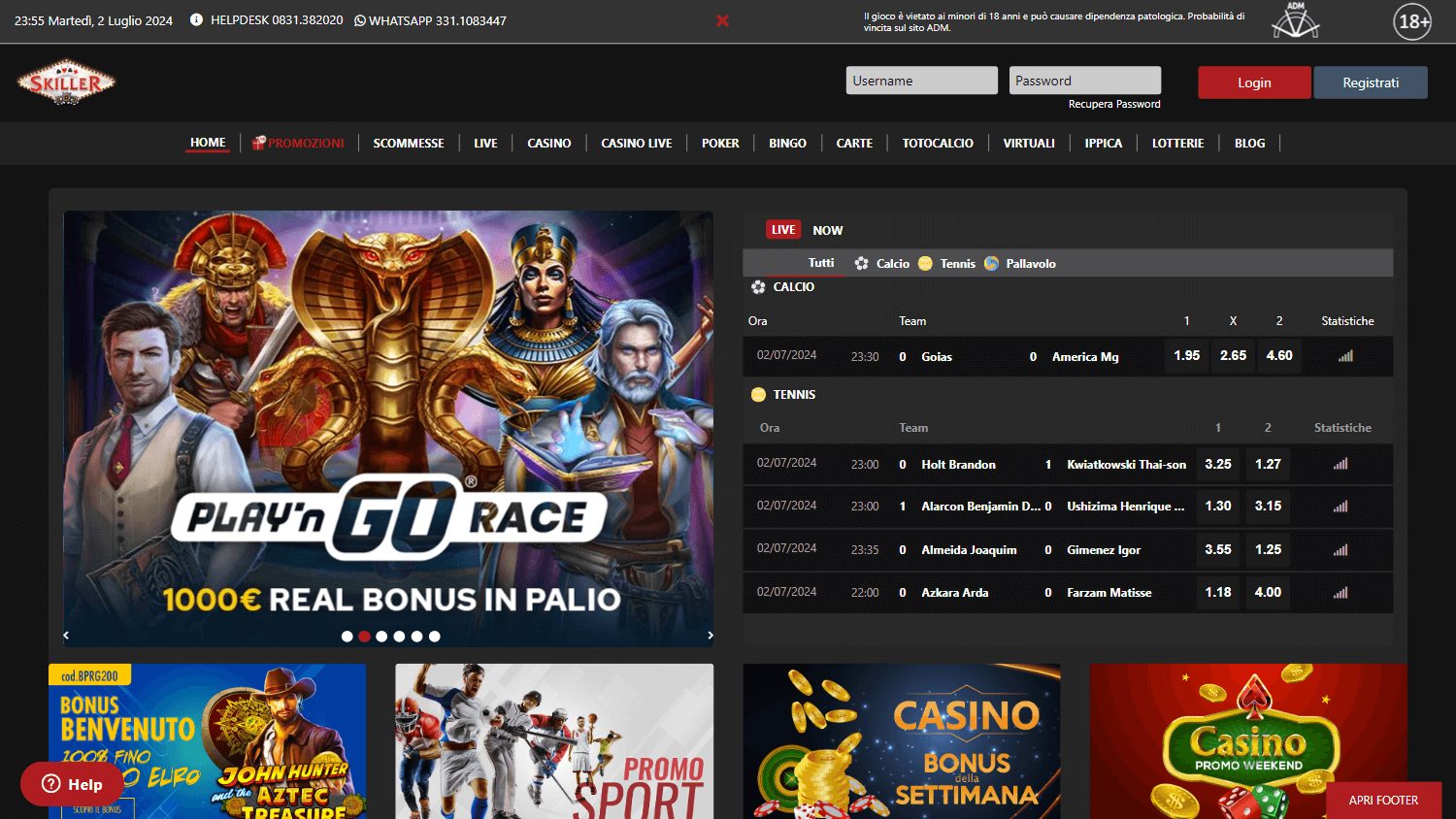Viewport: 1456px width, 819px height.
Task: Click the APRI FOOTER button
Action: tap(1383, 801)
